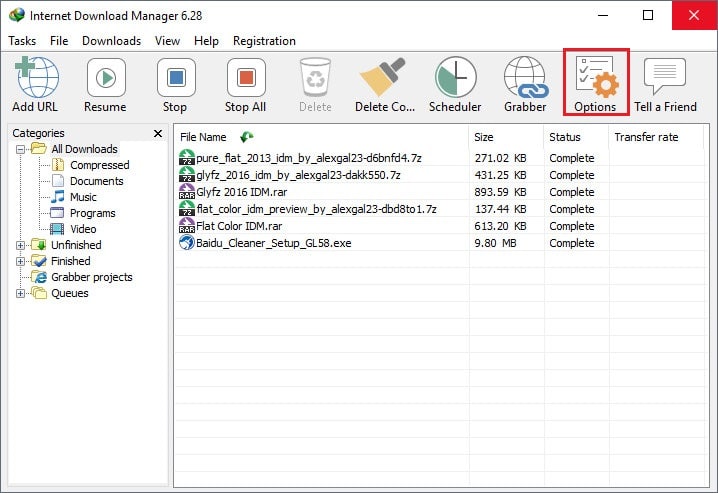Select All Downloads category
This screenshot has width=718, height=493.
84,149
